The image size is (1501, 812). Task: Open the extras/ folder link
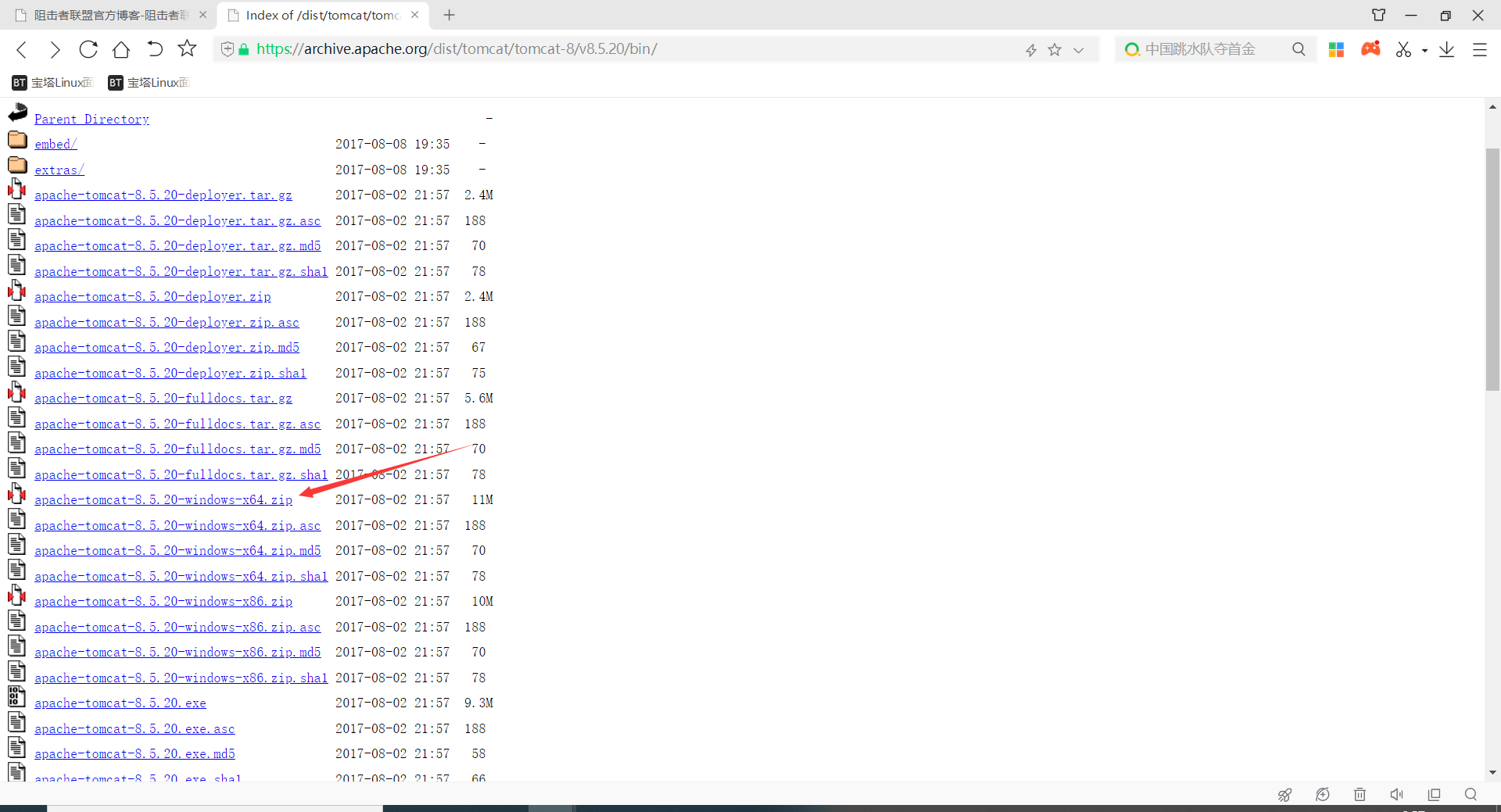click(59, 170)
